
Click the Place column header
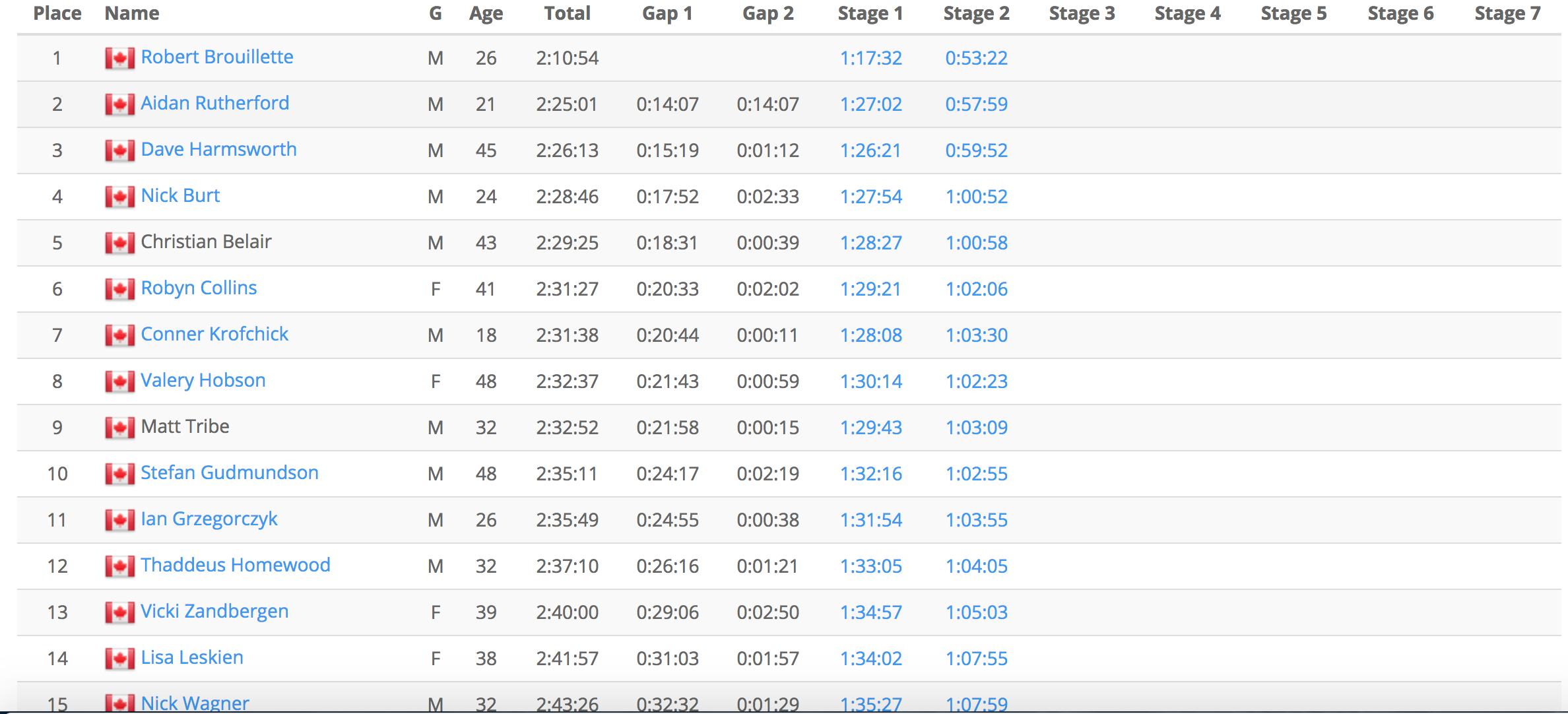coord(57,13)
